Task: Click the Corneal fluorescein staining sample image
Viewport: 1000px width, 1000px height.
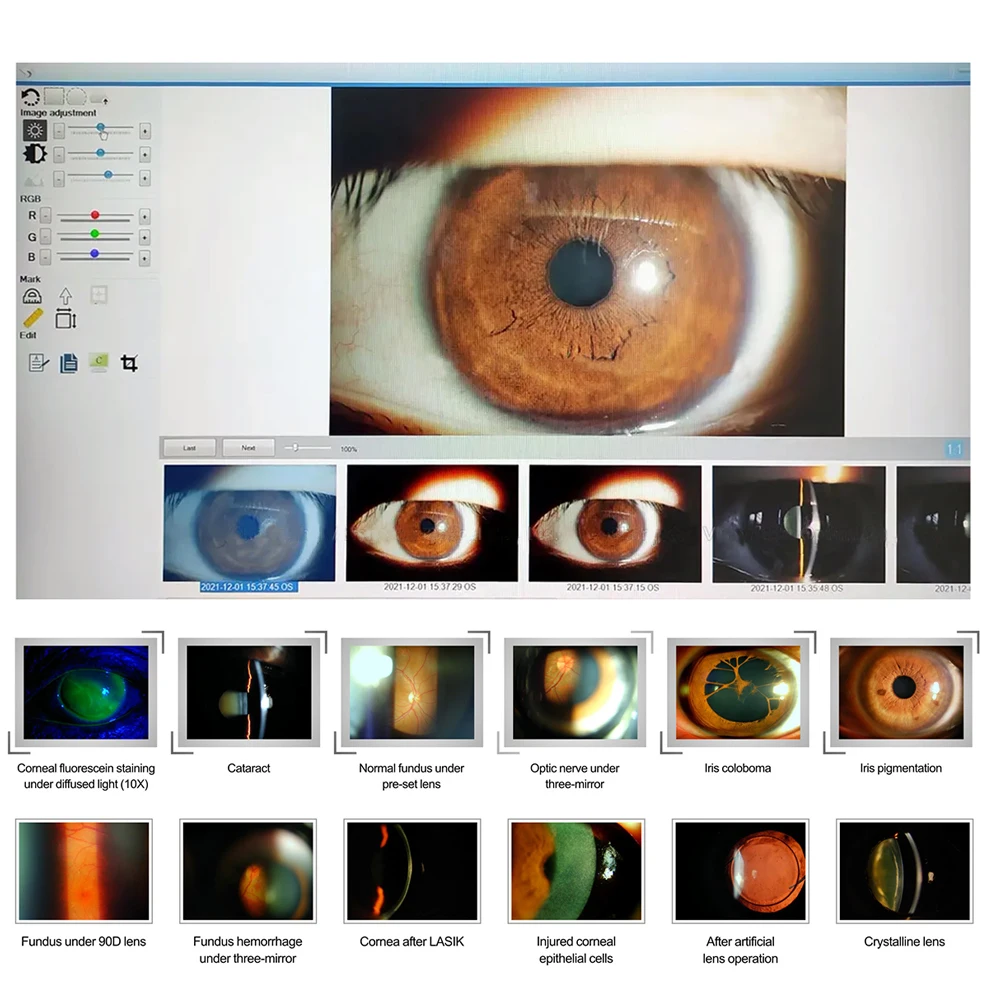Action: coord(86,692)
